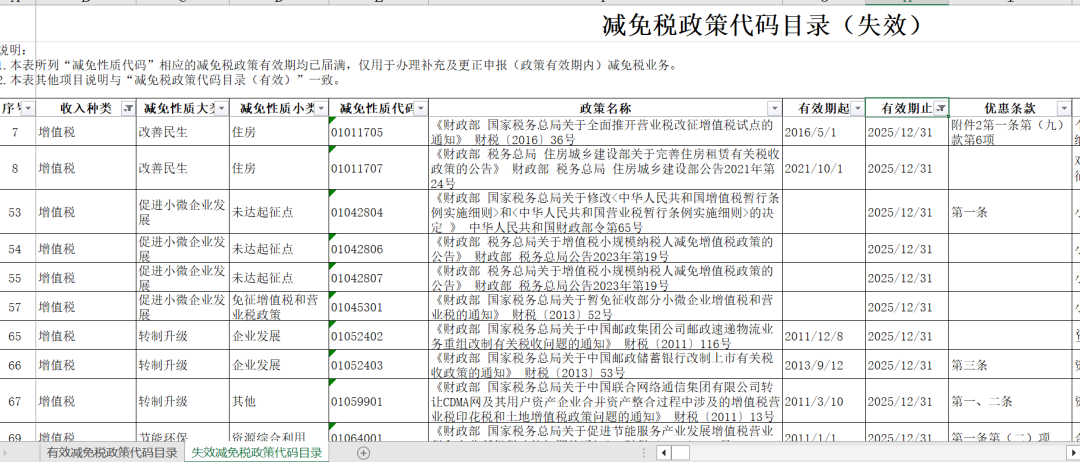Select row header 53

tap(14, 212)
